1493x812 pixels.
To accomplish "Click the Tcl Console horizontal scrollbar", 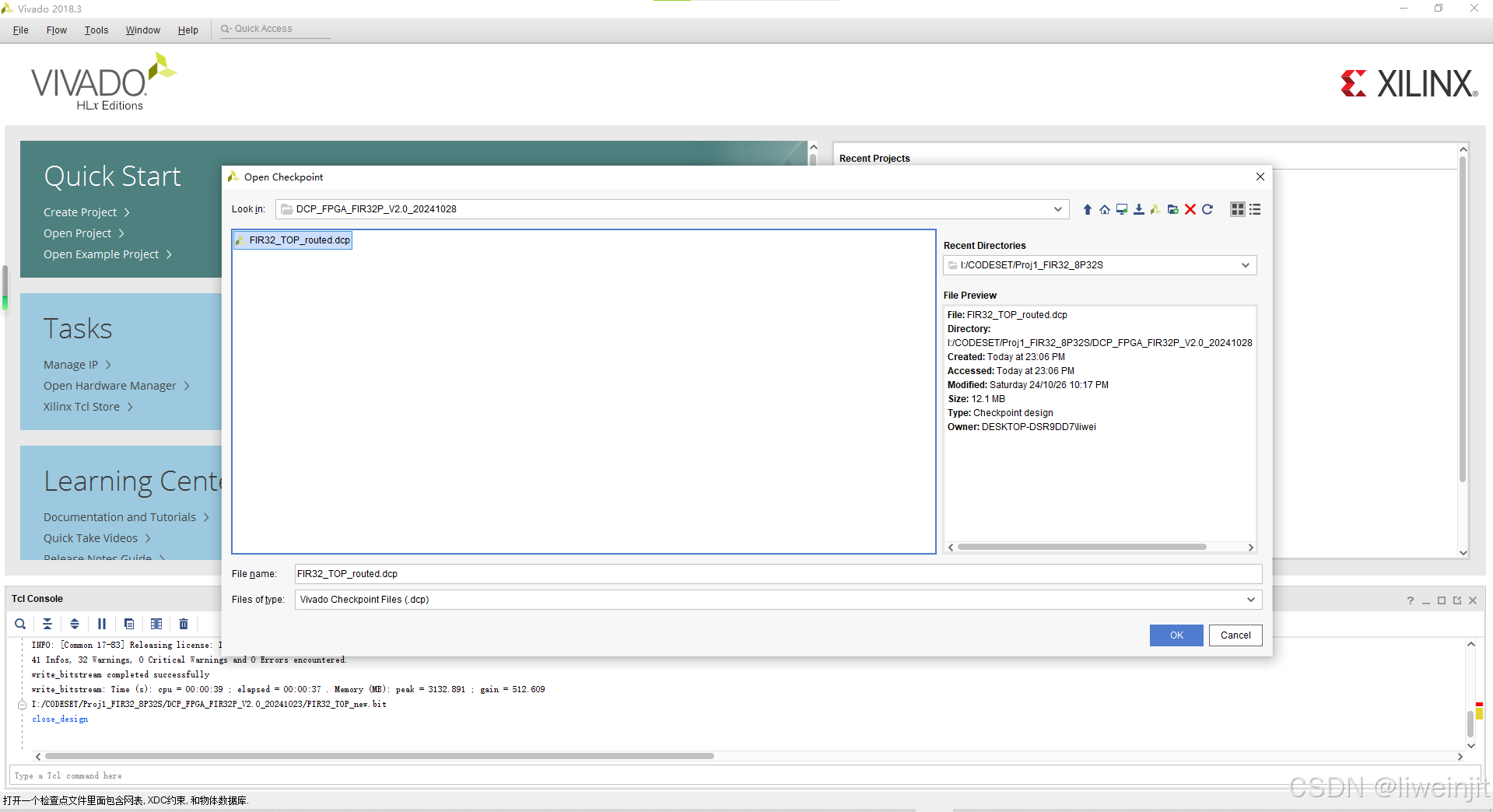I will coord(380,756).
